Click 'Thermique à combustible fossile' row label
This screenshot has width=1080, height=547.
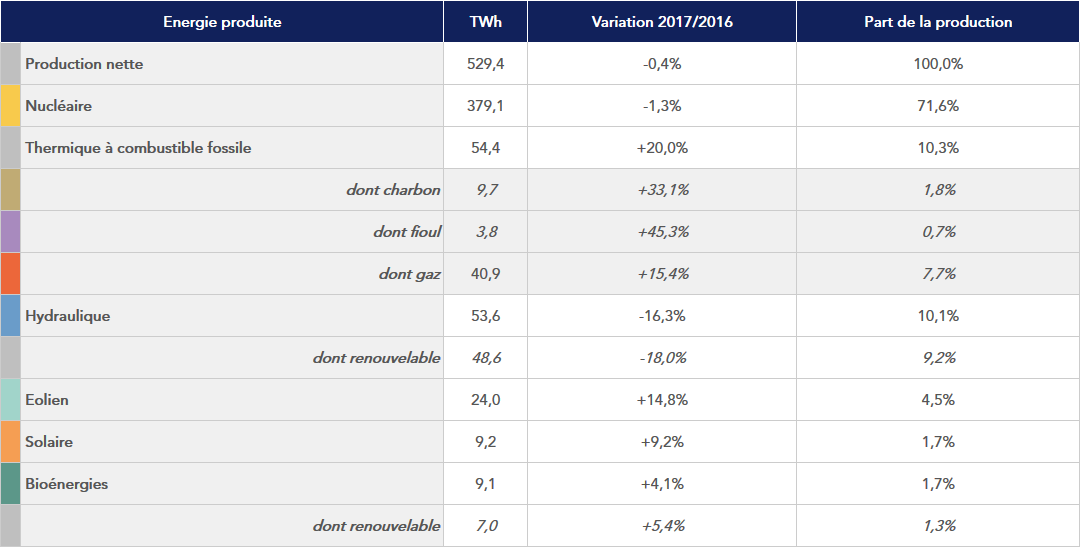coord(138,148)
